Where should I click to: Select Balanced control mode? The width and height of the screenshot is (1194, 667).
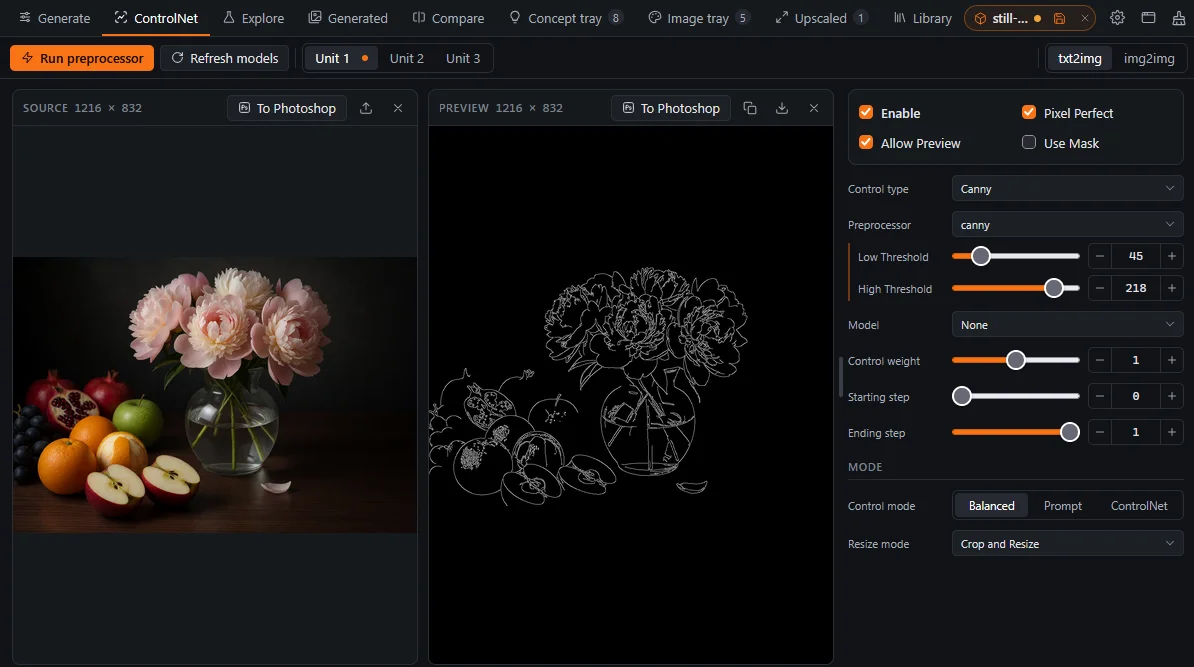pyautogui.click(x=991, y=506)
